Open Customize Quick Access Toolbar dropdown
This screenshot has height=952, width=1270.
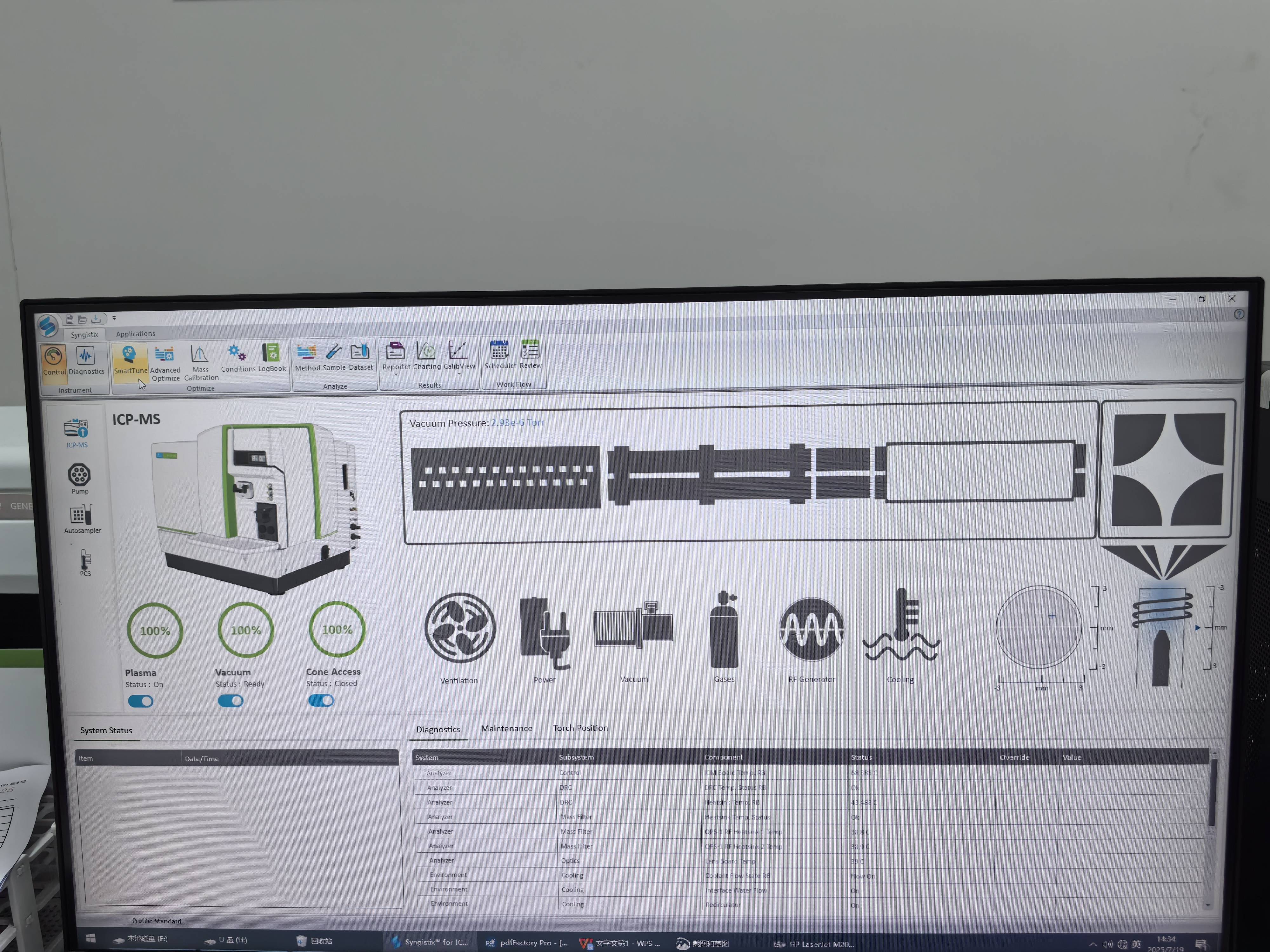[114, 318]
